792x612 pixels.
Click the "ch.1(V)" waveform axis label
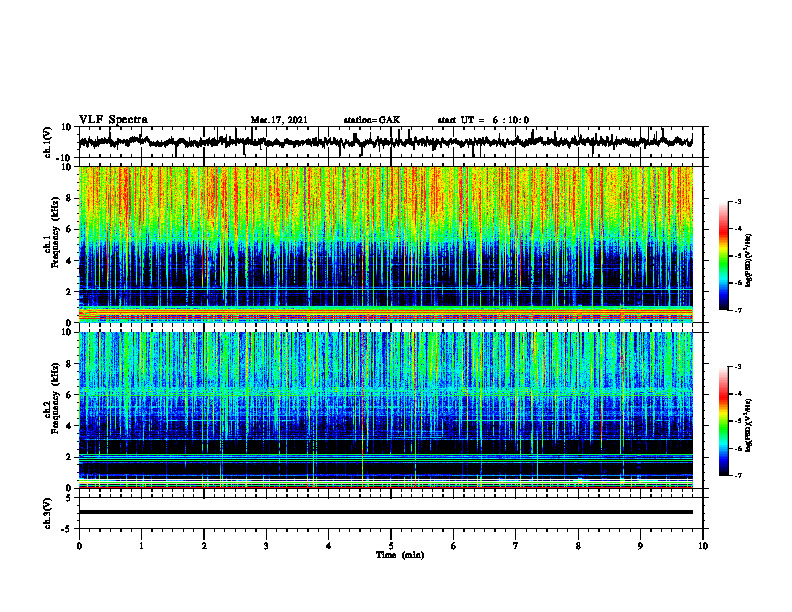pyautogui.click(x=48, y=142)
